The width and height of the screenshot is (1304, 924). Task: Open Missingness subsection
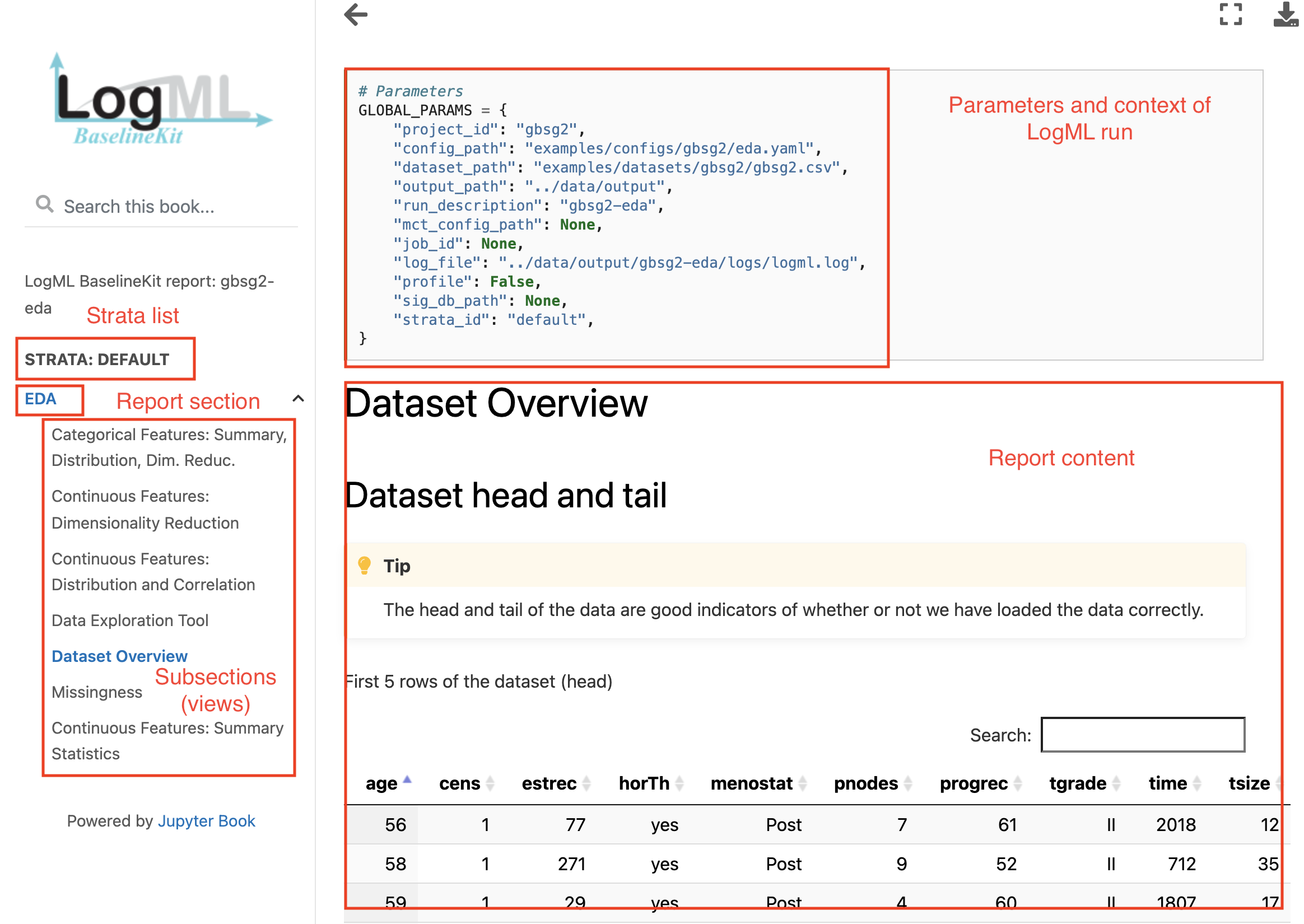tap(97, 692)
